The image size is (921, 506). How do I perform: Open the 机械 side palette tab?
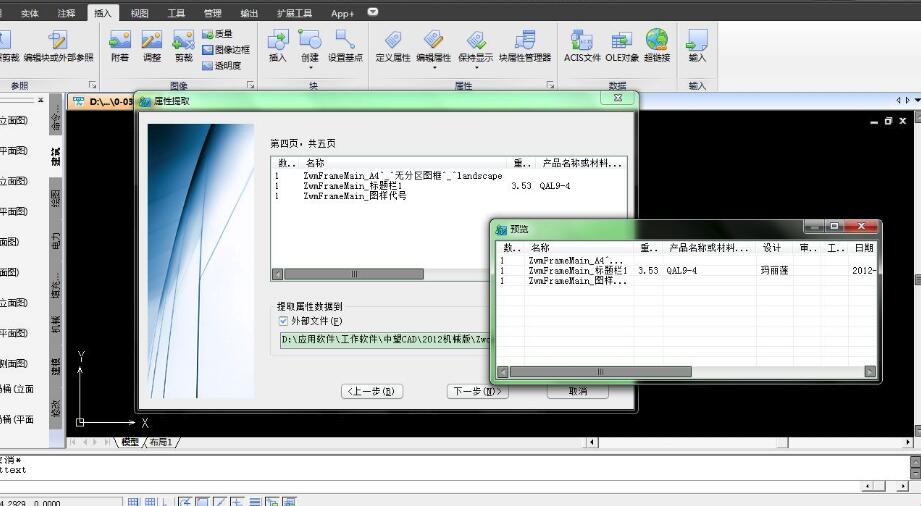[55, 324]
